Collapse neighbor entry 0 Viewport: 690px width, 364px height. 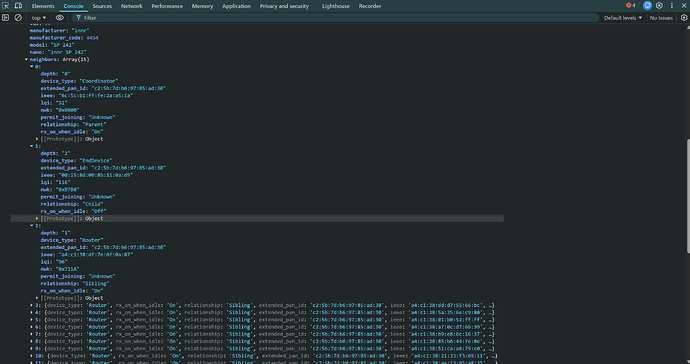(x=32, y=66)
